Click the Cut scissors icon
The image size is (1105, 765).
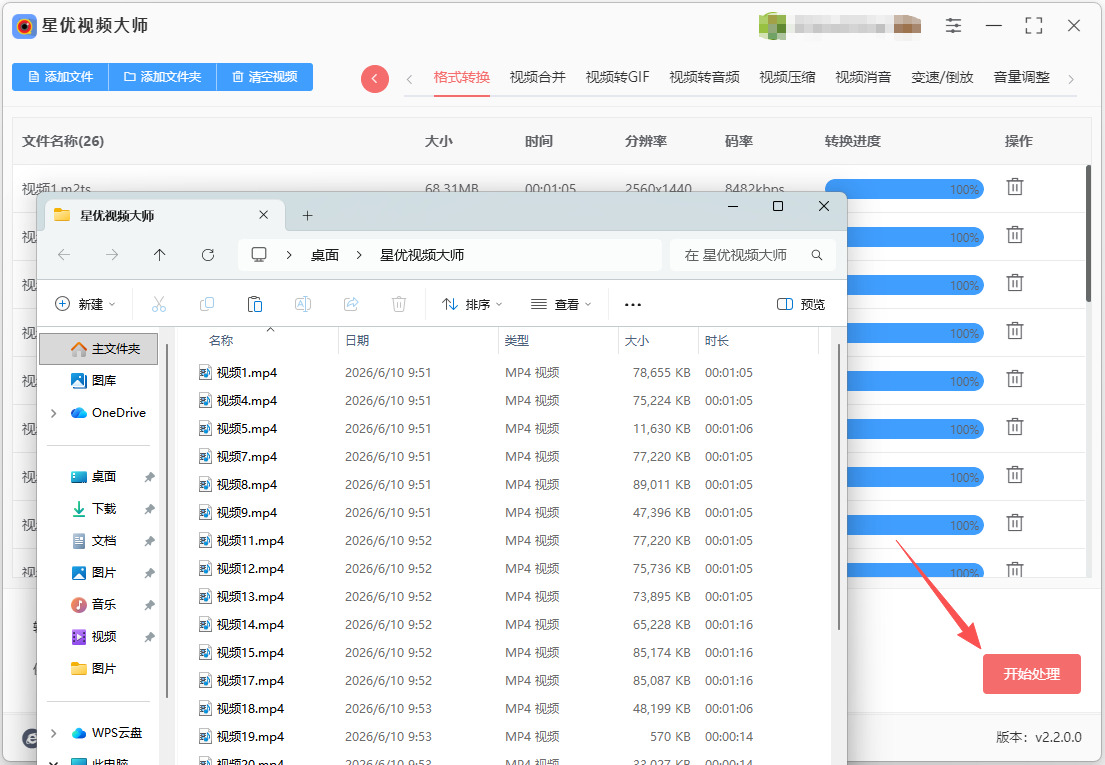click(159, 304)
